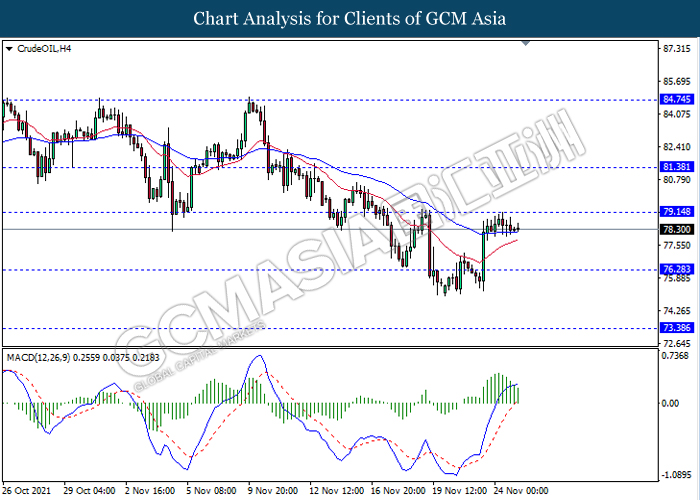Click the CrudeOIL,H4 chart title text
This screenshot has width=700, height=500.
coord(44,49)
